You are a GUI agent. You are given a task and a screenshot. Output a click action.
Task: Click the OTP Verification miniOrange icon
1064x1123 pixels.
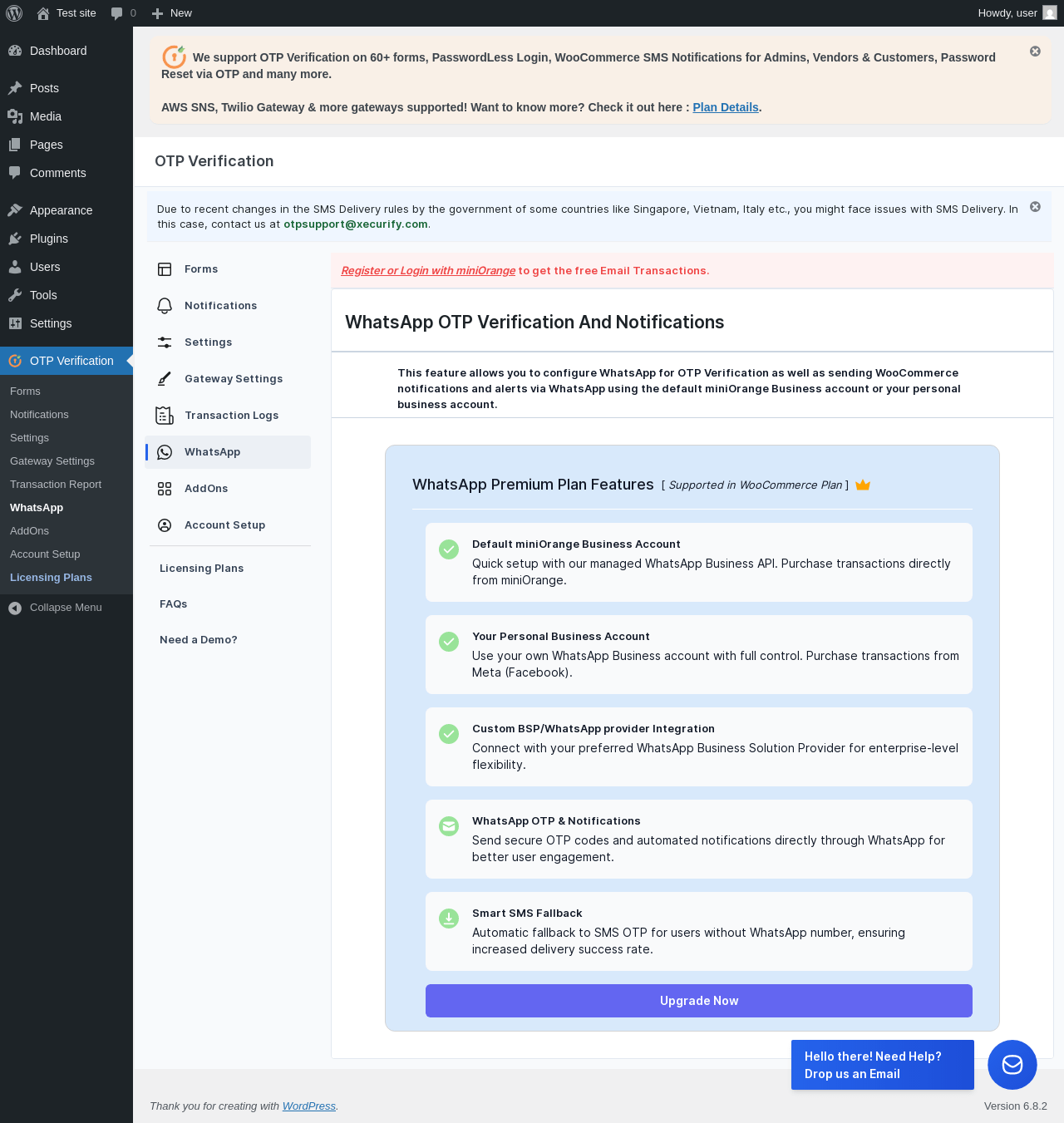15,361
